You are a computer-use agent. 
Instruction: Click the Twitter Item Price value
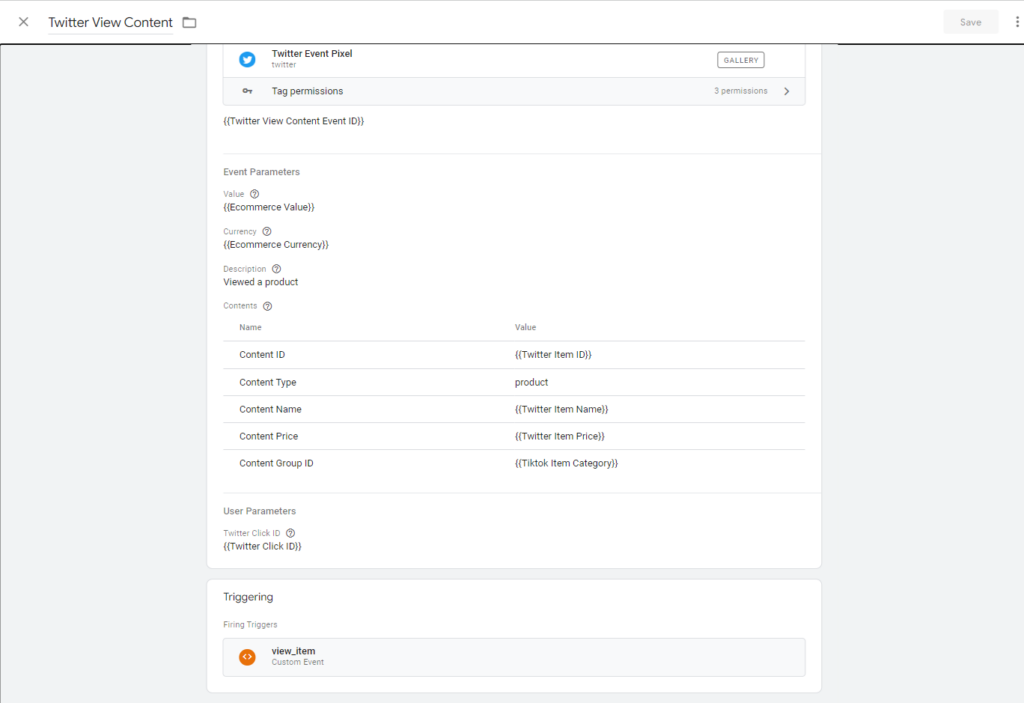559,436
